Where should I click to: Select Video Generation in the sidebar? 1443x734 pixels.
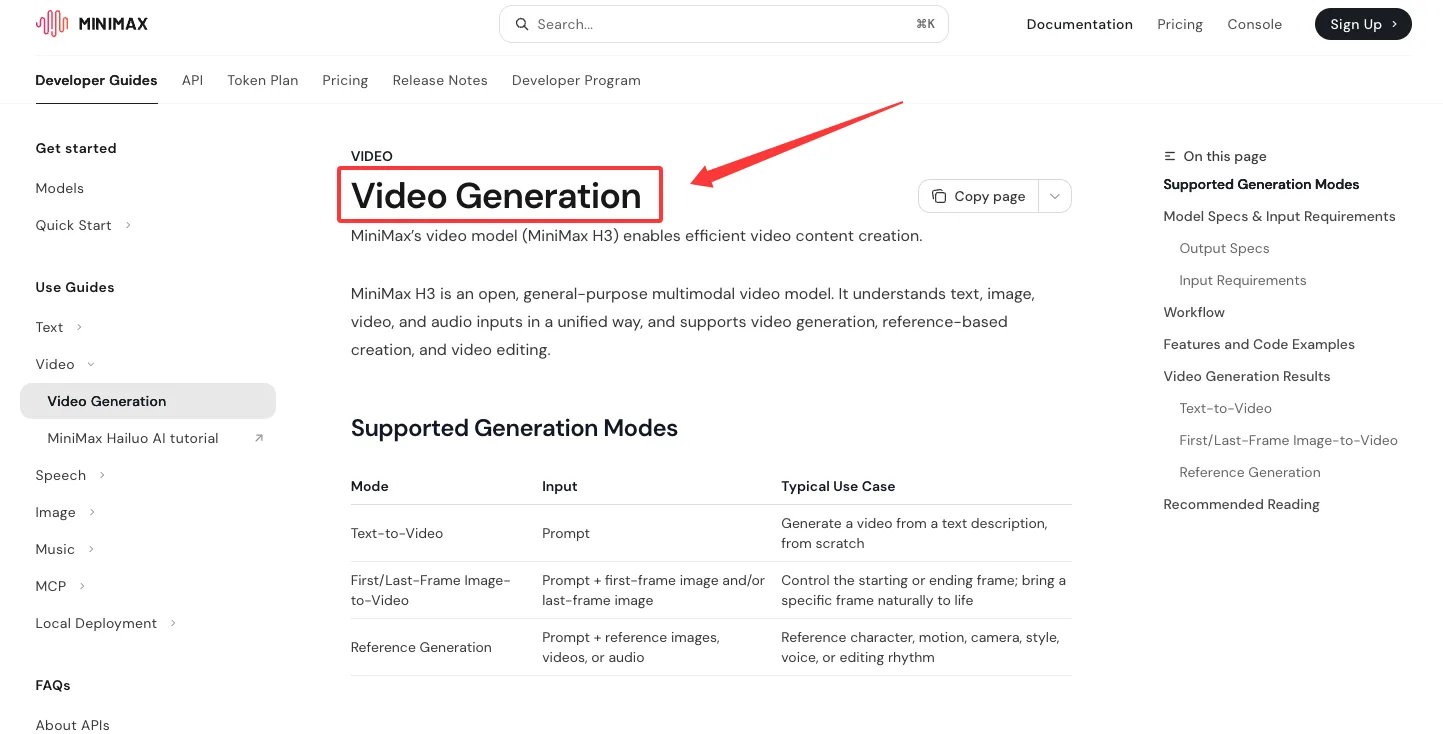coord(148,401)
